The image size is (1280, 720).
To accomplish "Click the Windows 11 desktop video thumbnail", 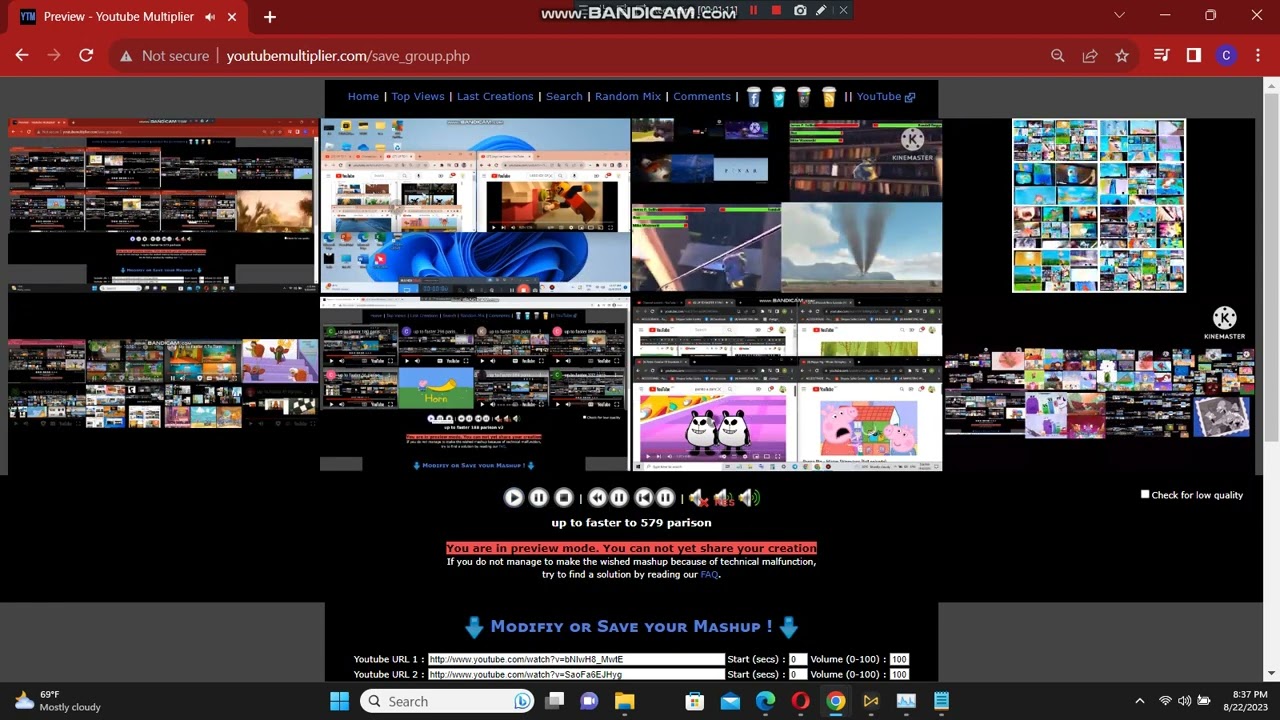I will point(475,206).
